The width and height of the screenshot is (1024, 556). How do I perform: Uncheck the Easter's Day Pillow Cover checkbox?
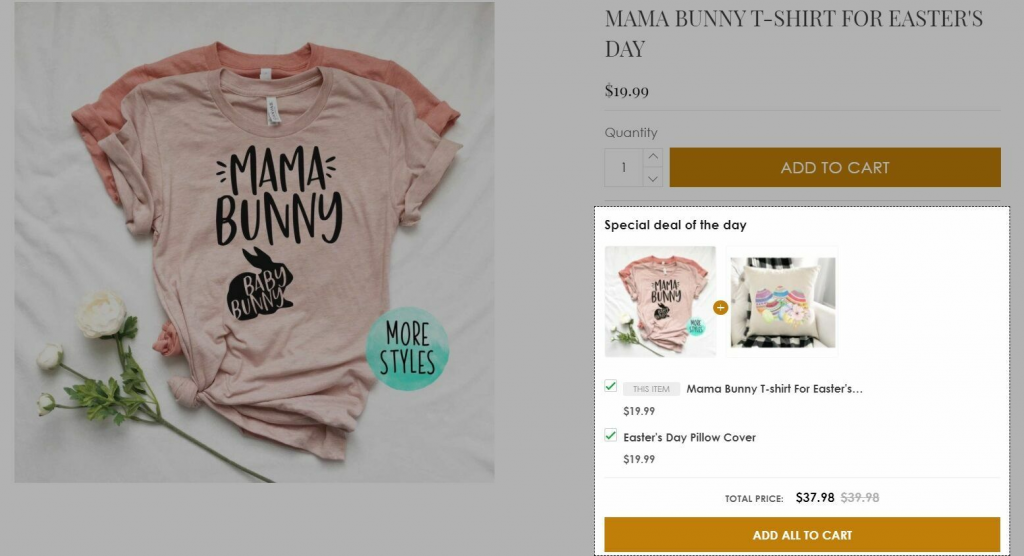coord(611,435)
